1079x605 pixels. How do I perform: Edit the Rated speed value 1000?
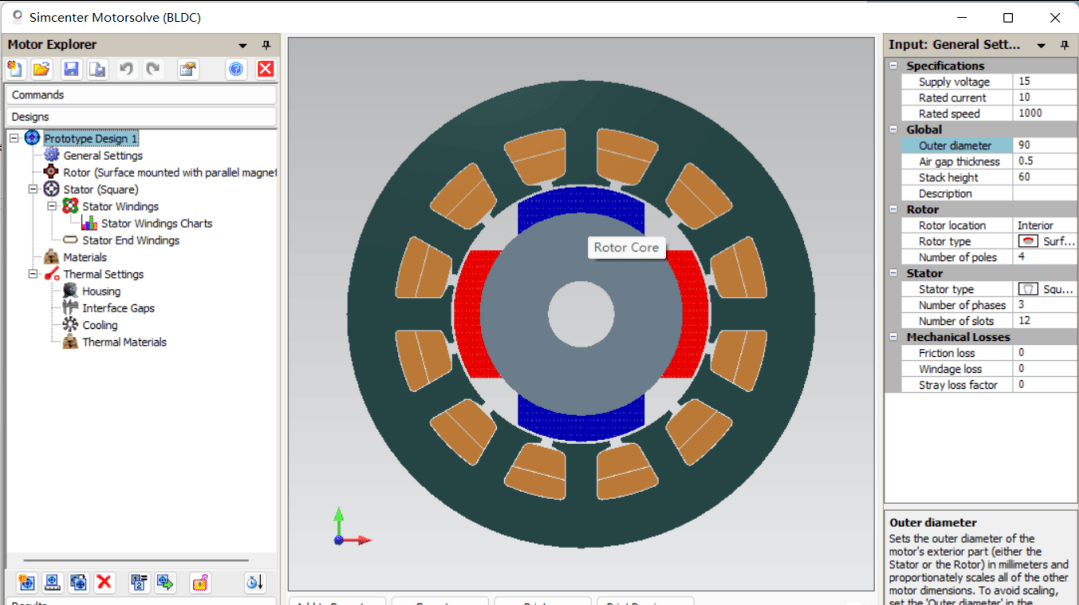point(1045,114)
